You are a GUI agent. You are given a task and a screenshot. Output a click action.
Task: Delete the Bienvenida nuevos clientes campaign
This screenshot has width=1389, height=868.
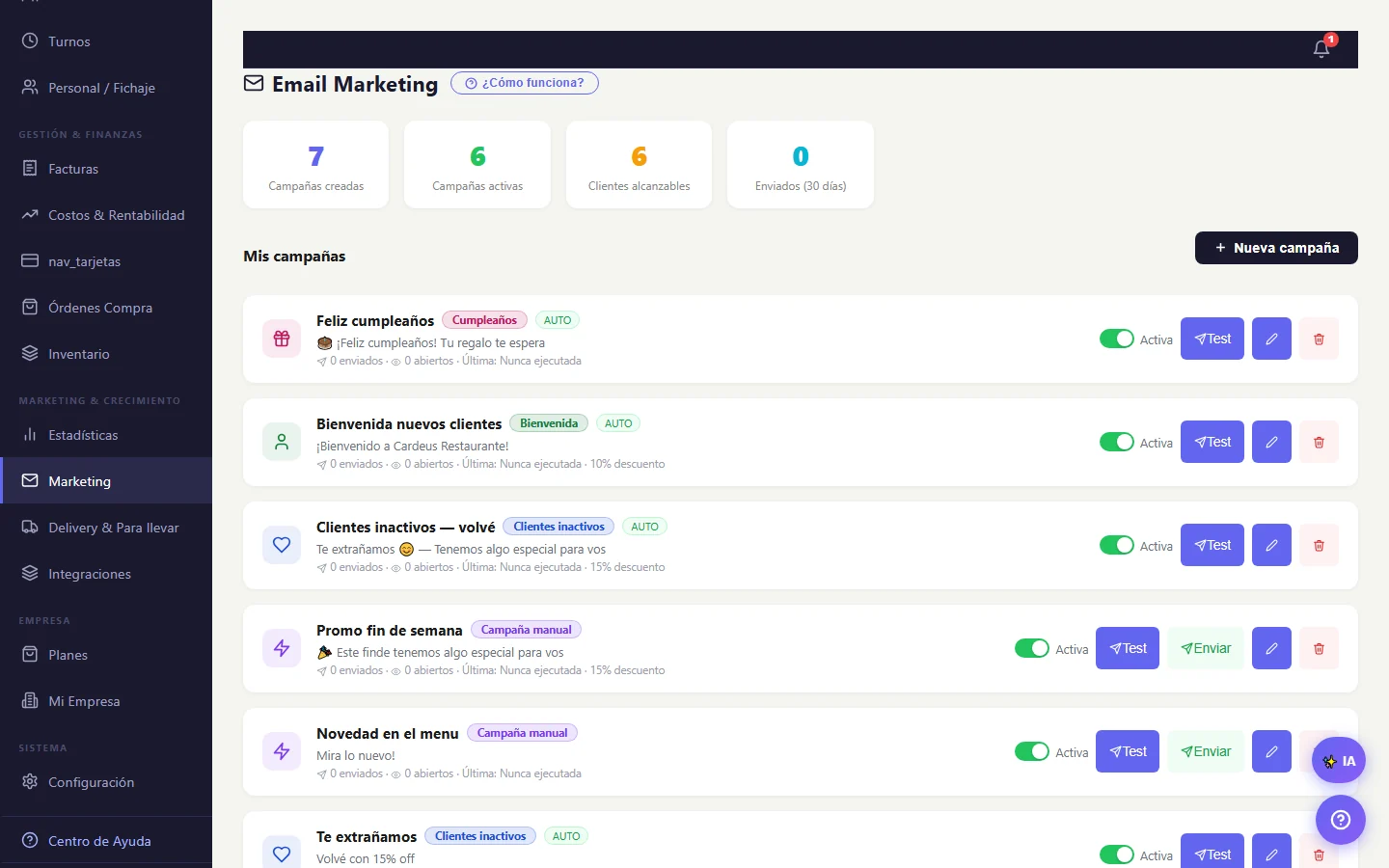1319,442
